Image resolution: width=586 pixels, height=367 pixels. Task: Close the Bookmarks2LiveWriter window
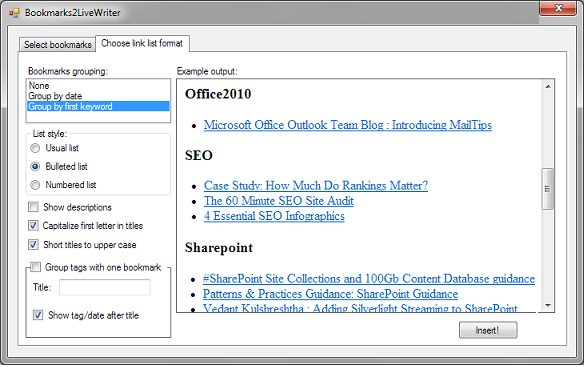click(x=558, y=8)
